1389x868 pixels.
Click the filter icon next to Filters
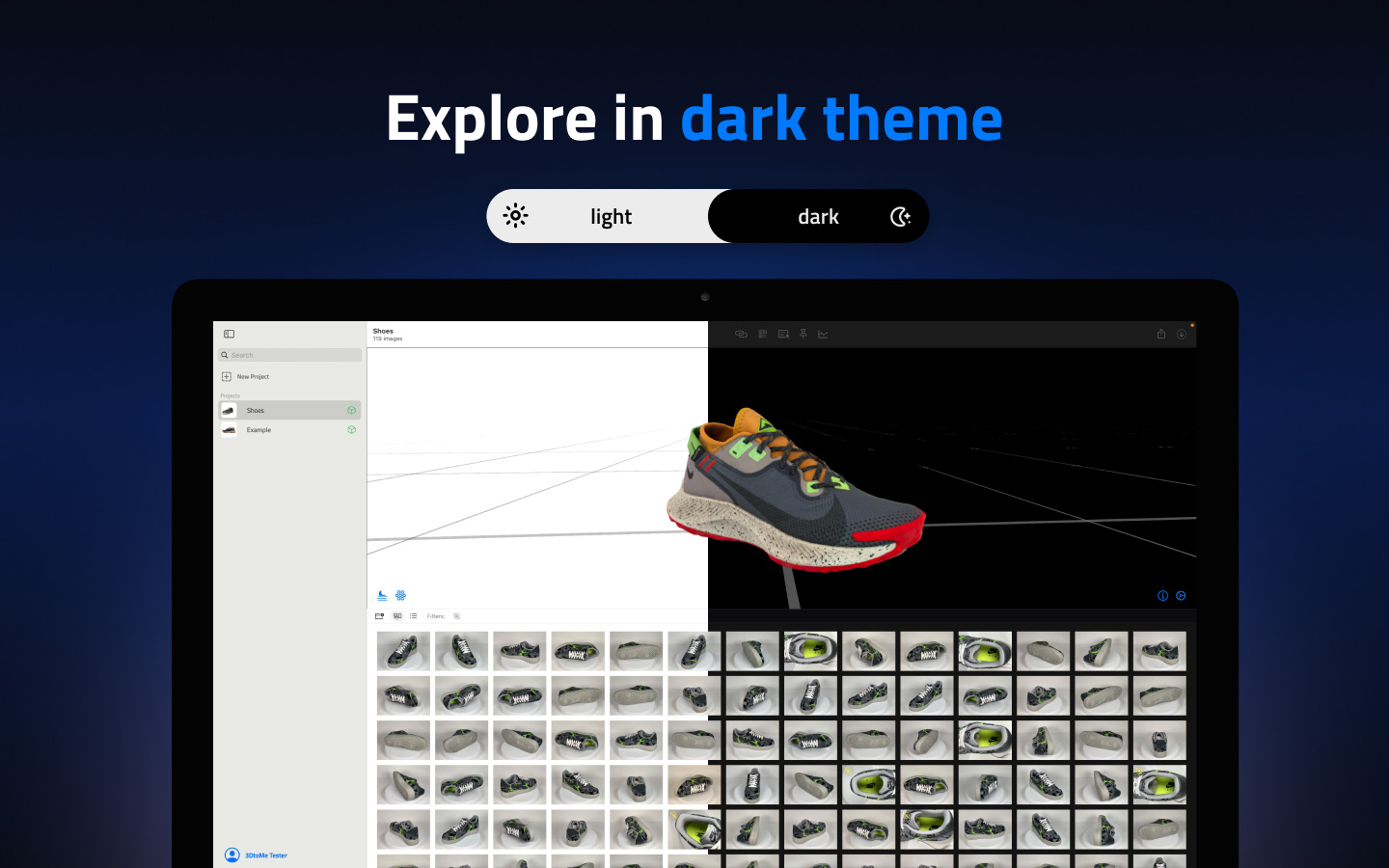(456, 615)
